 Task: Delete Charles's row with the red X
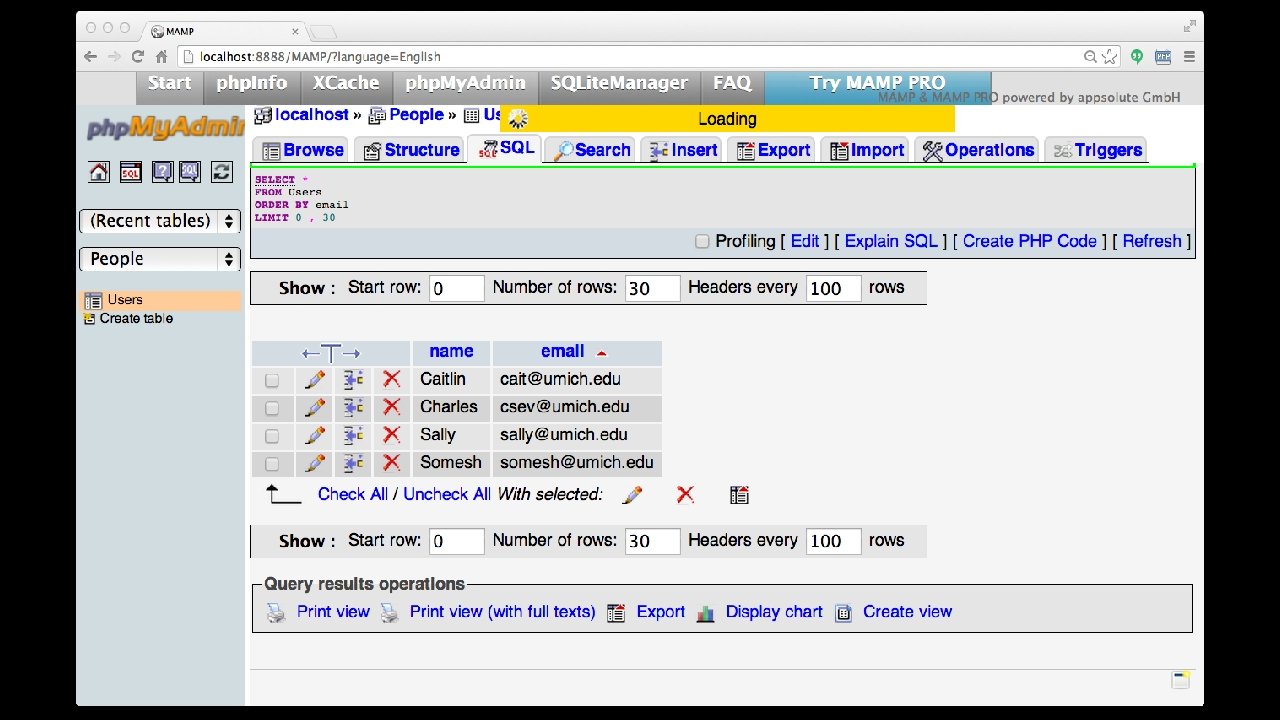click(x=391, y=407)
